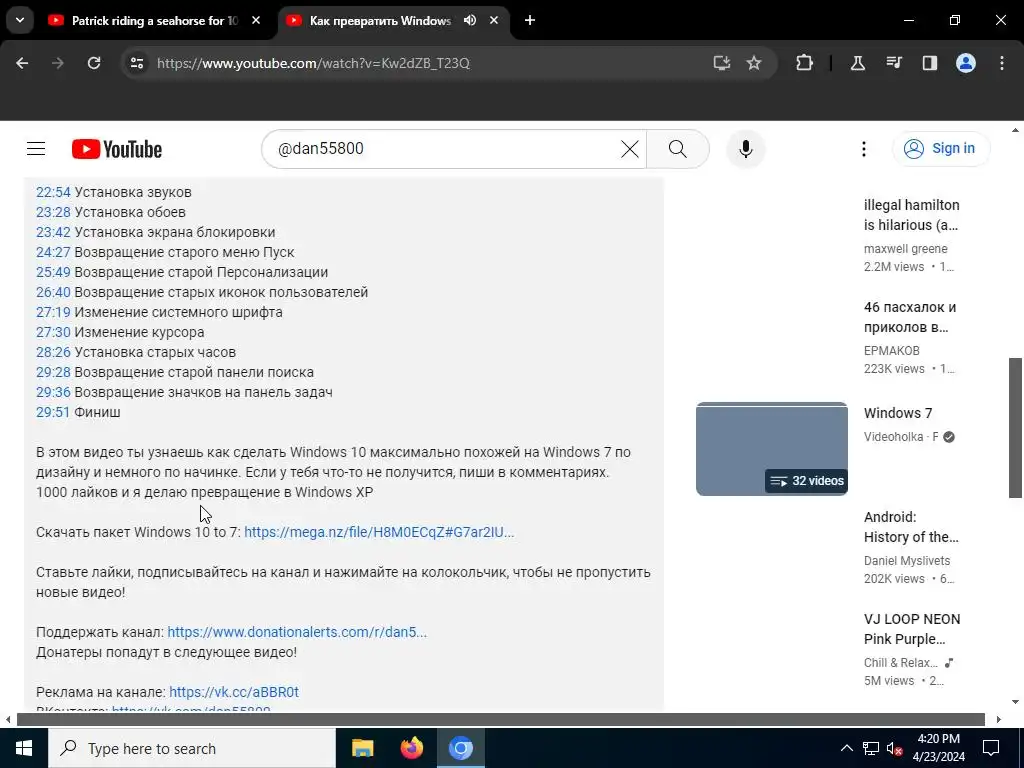This screenshot has height=768, width=1024.
Task: Clear the search text with X
Action: tap(630, 149)
